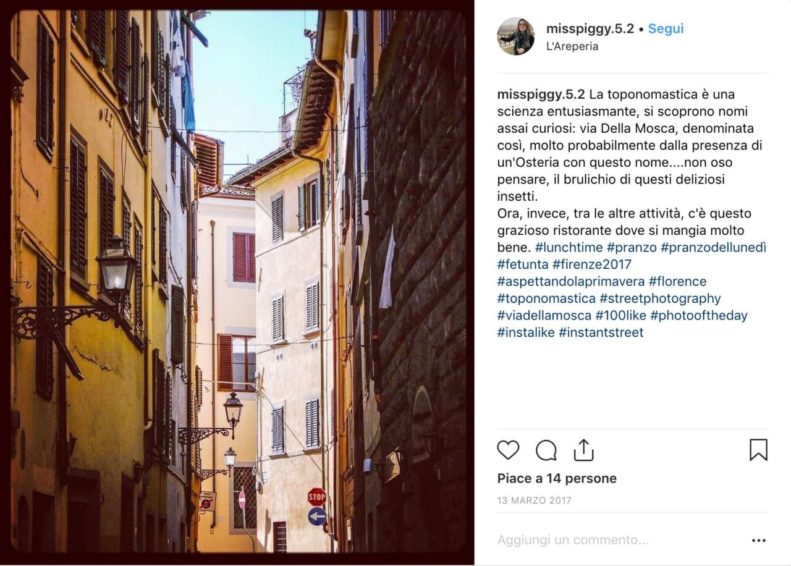Focus the Aggiungi un commento field

tap(620, 540)
